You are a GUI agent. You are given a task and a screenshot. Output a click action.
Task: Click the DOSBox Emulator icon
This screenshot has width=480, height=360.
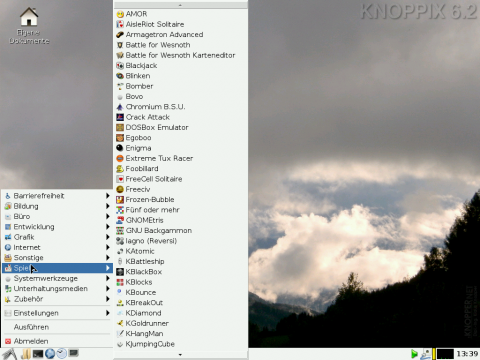point(120,128)
